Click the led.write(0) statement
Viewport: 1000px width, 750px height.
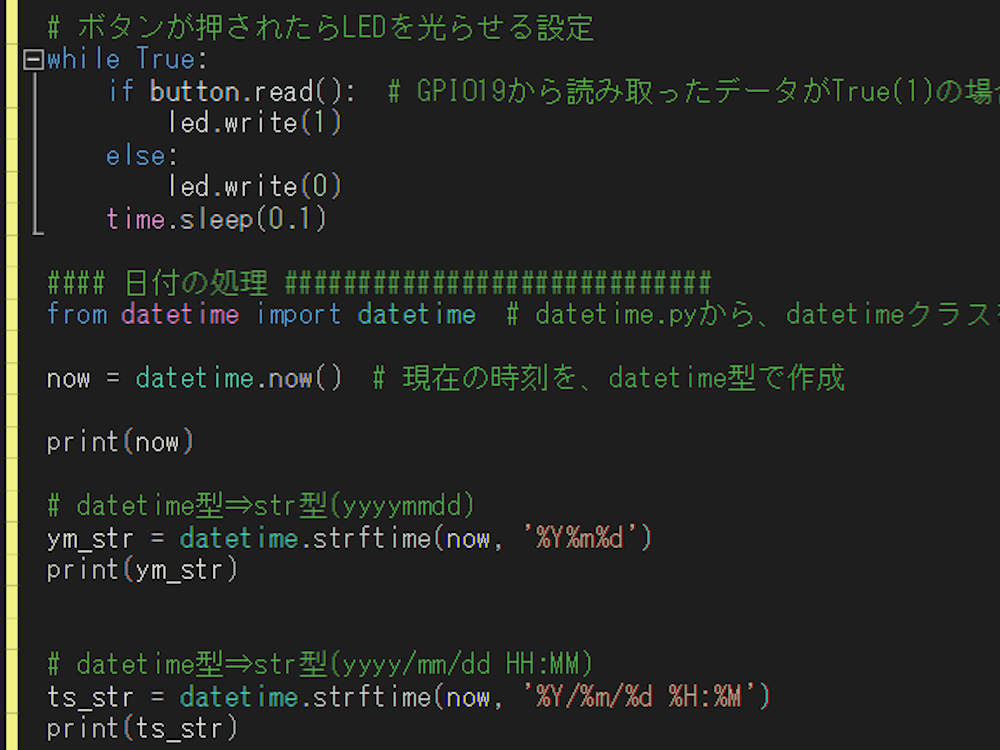[x=254, y=187]
